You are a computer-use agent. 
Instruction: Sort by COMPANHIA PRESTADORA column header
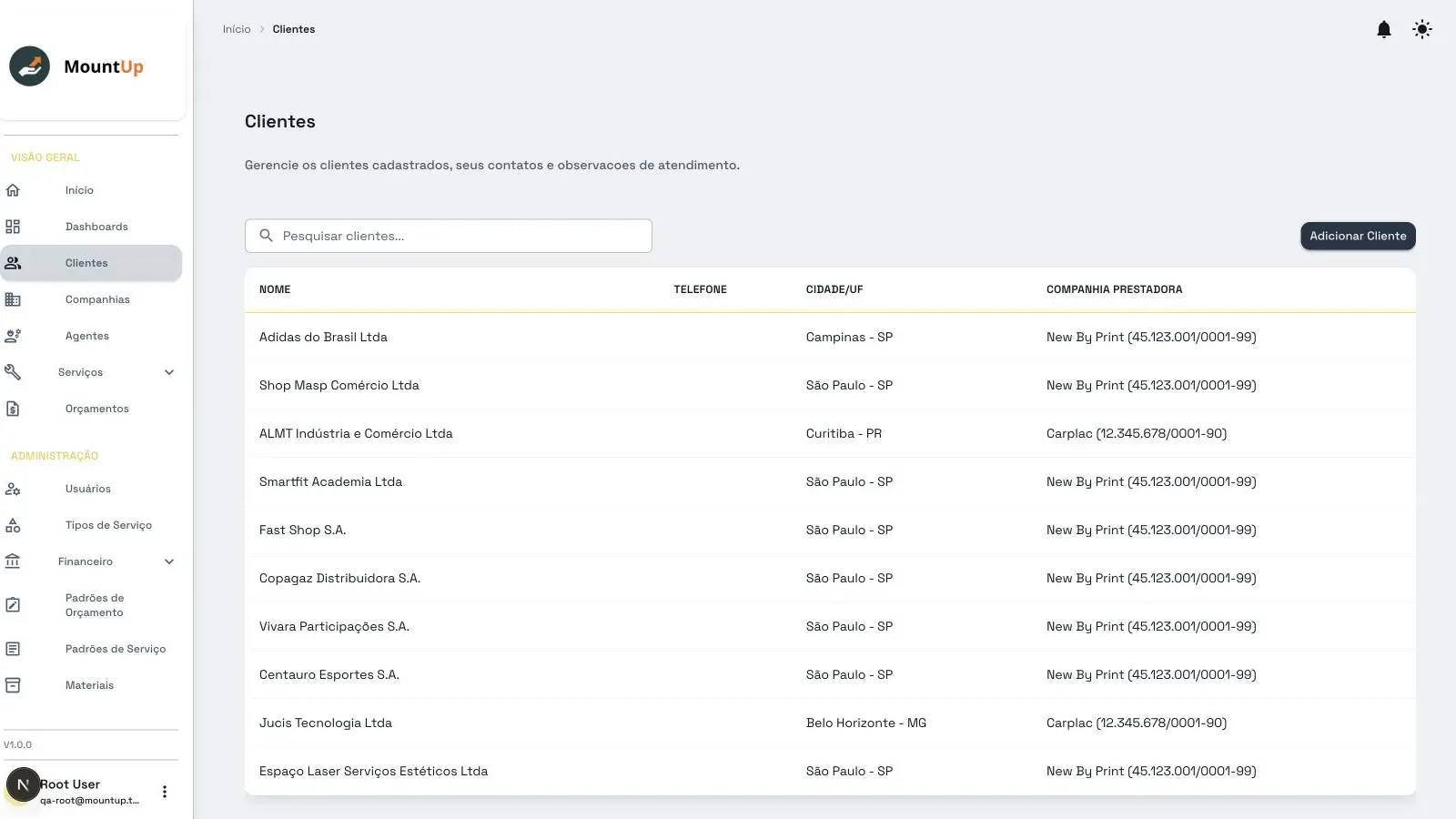coord(1114,289)
